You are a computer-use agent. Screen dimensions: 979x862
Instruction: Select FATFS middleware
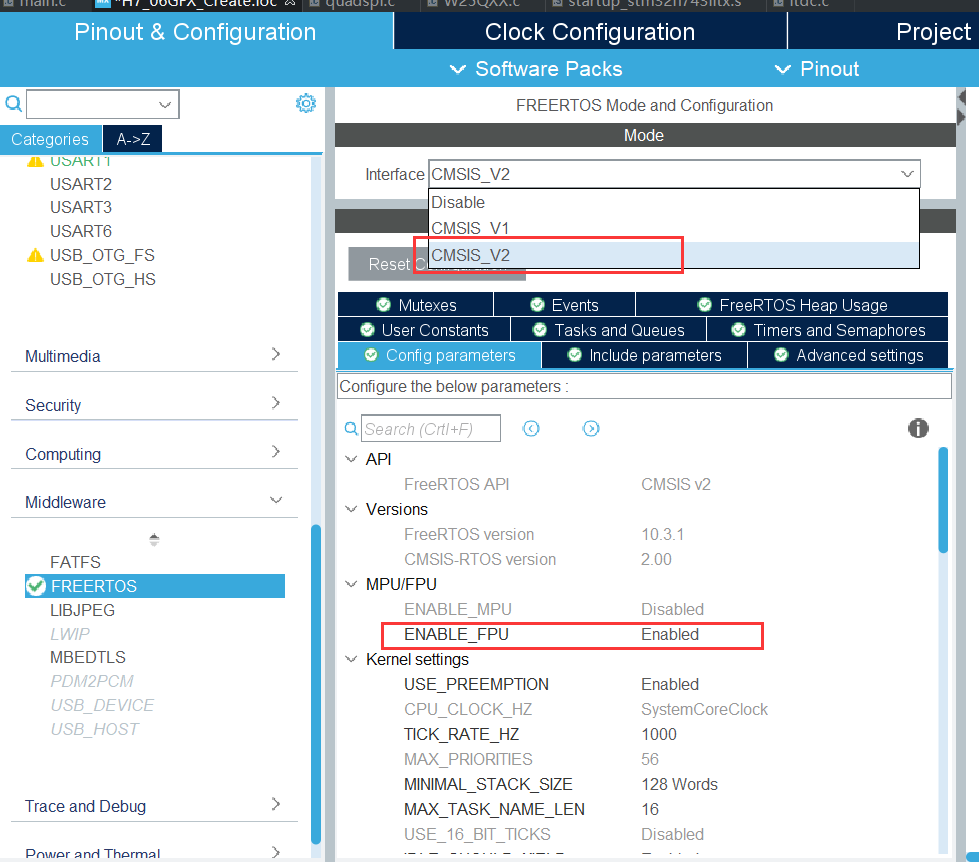[76, 562]
